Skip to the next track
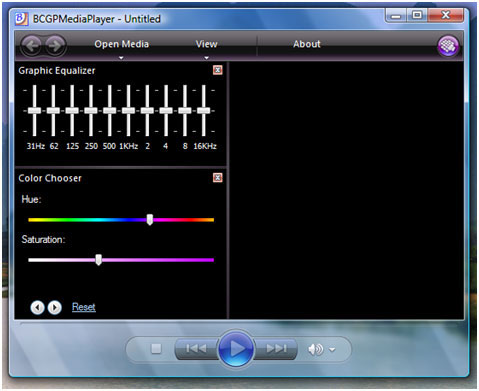Image resolution: width=479 pixels, height=391 pixels. tap(276, 349)
